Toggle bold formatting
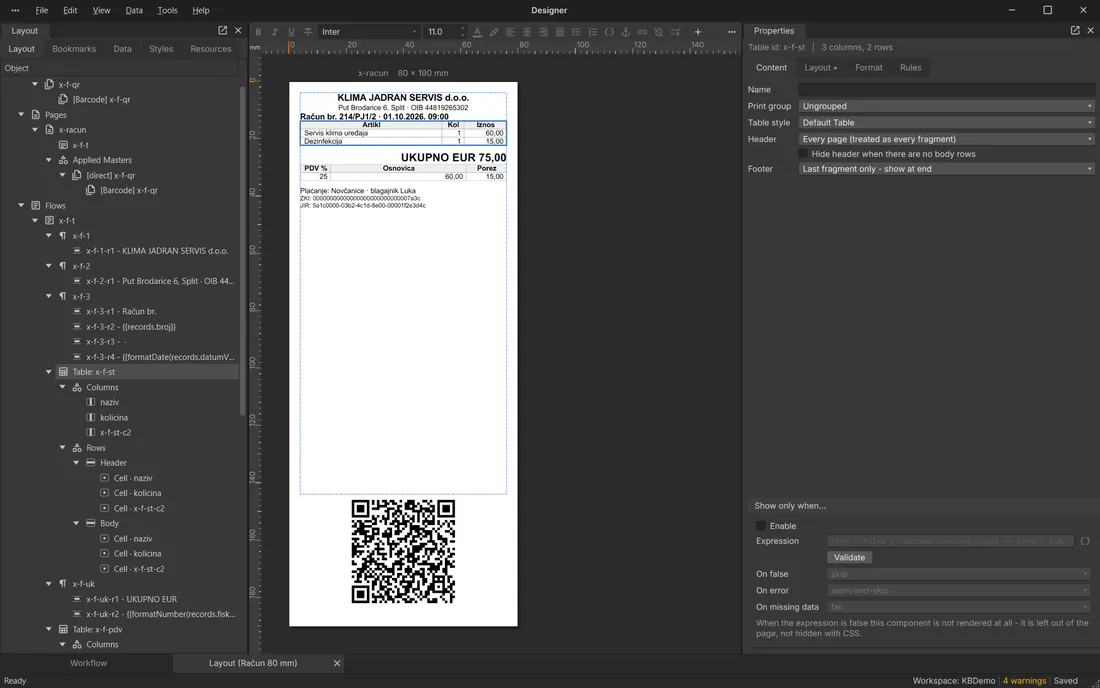The height and width of the screenshot is (688, 1100). tap(258, 32)
